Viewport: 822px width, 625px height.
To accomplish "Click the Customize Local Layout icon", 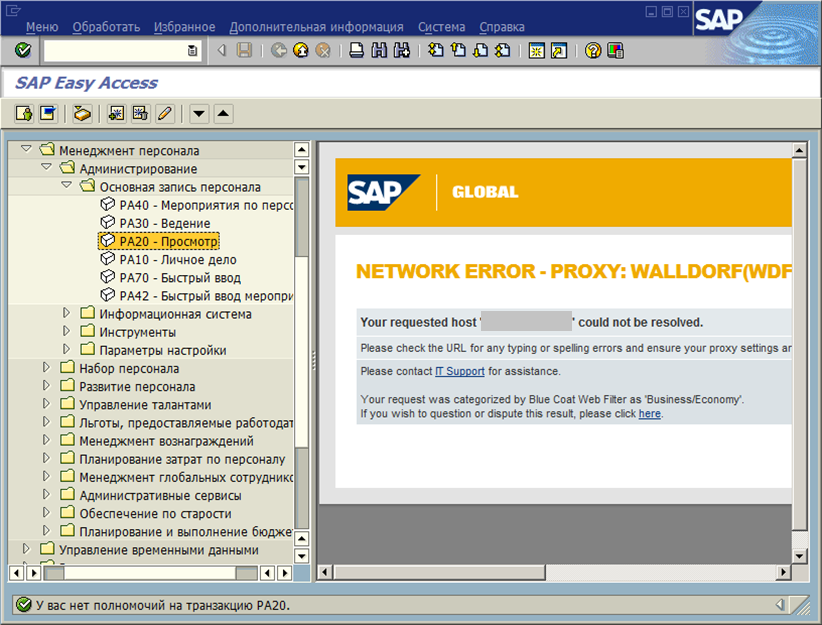I will point(615,50).
